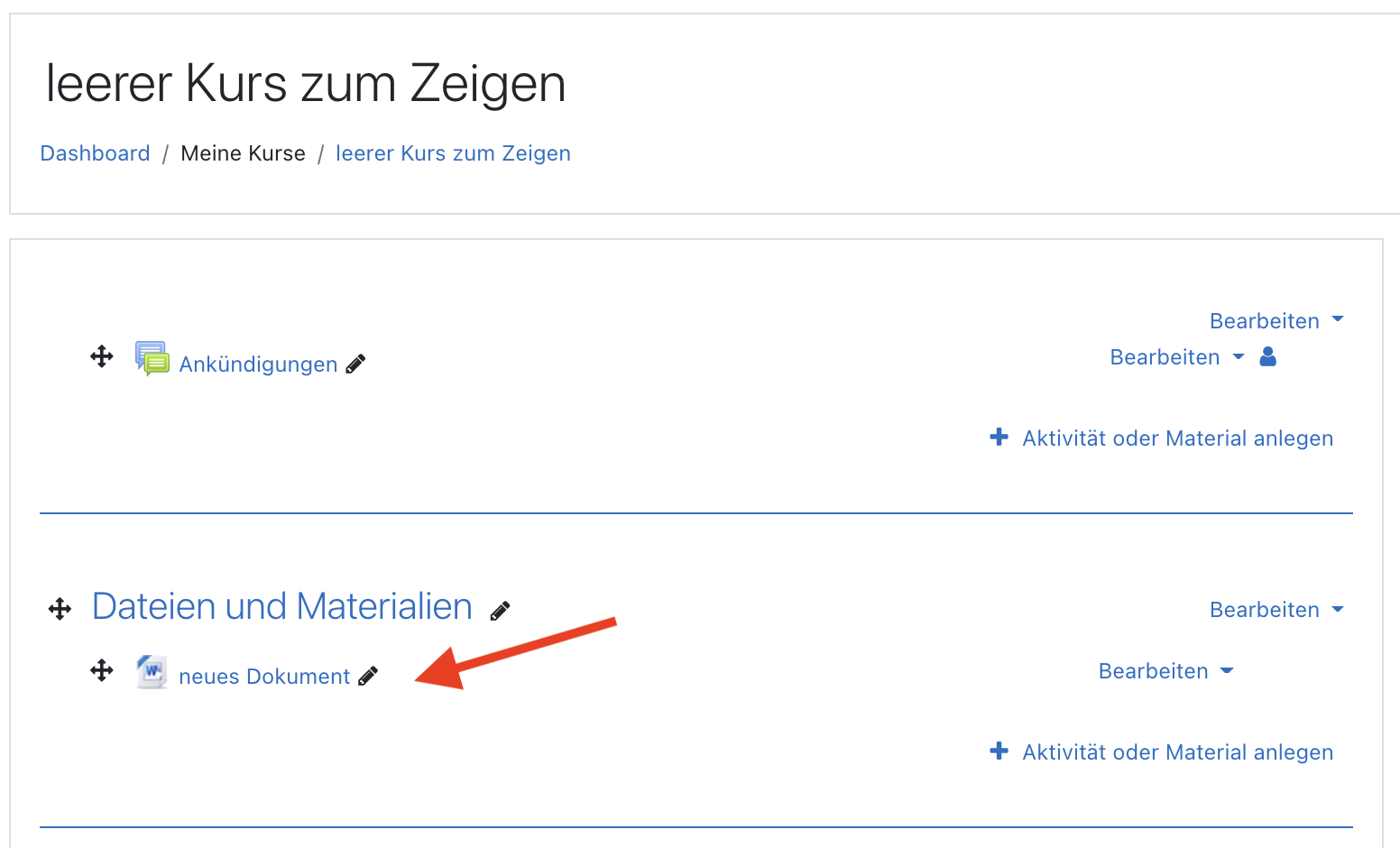Open the Ankündigungen forum link
The image size is (1400, 848).
tap(258, 364)
